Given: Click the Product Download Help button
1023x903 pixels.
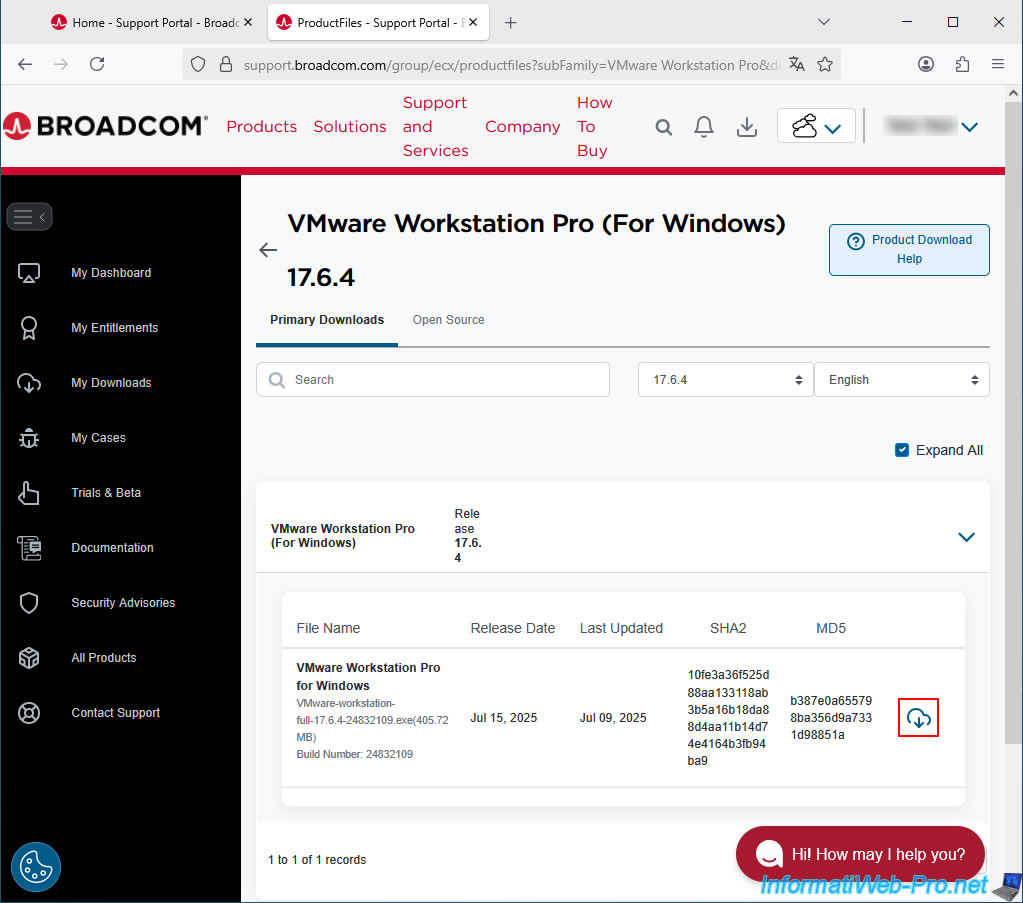Looking at the screenshot, I should tap(909, 249).
